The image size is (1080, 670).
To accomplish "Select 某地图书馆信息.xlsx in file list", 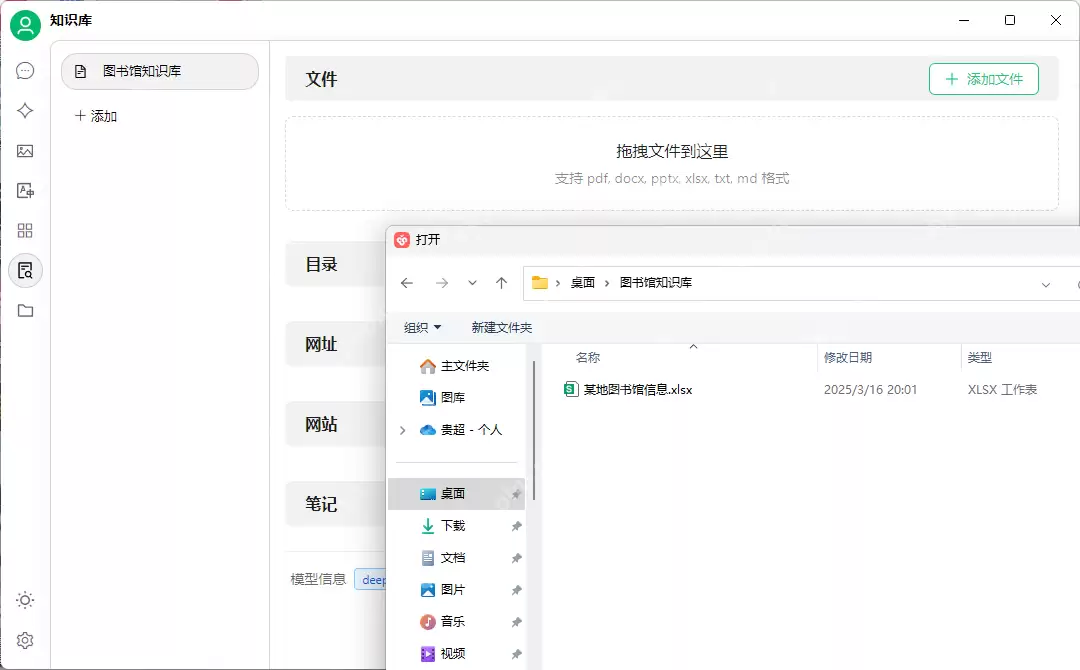I will (x=637, y=389).
